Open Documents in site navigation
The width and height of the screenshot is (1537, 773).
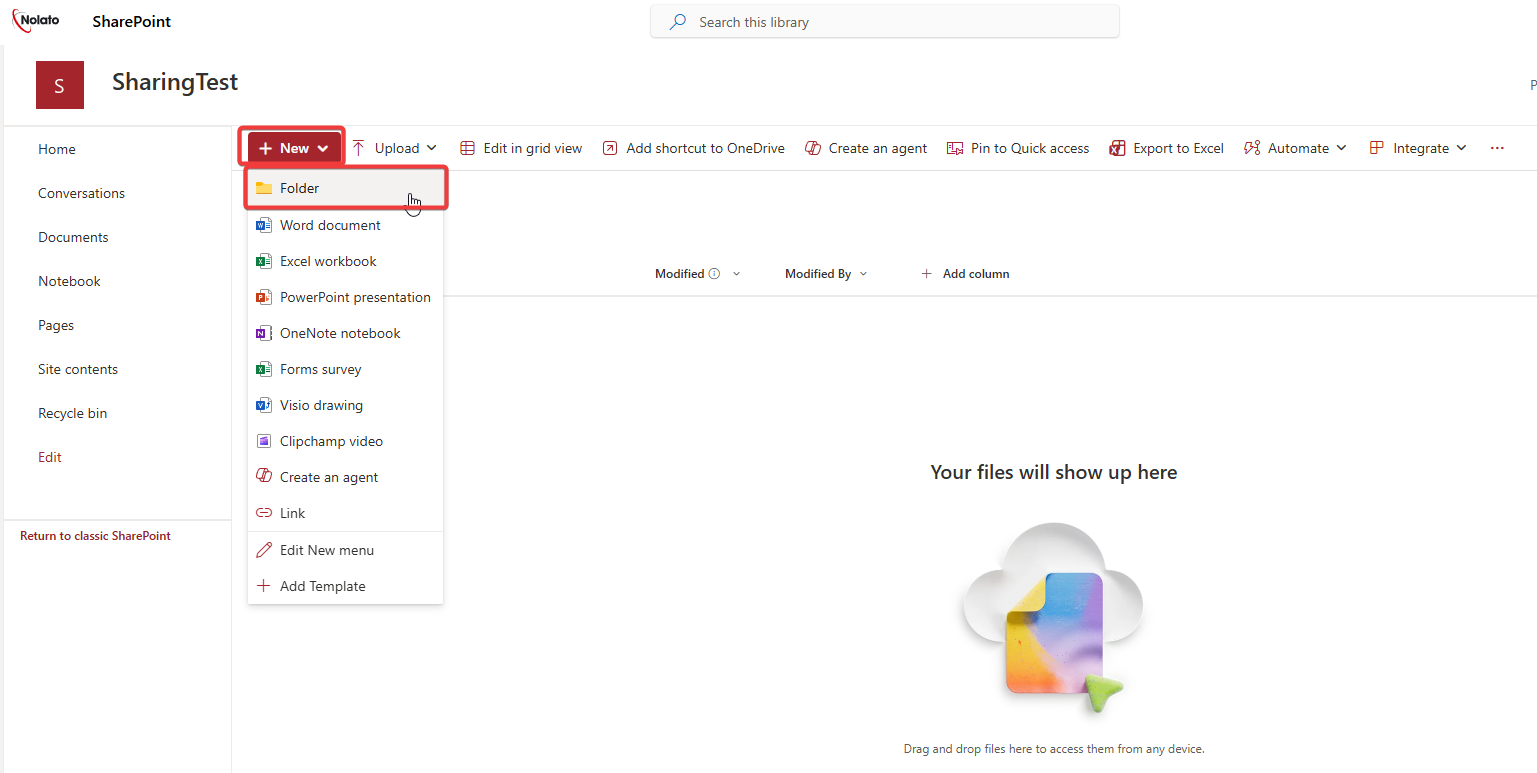[x=73, y=237]
